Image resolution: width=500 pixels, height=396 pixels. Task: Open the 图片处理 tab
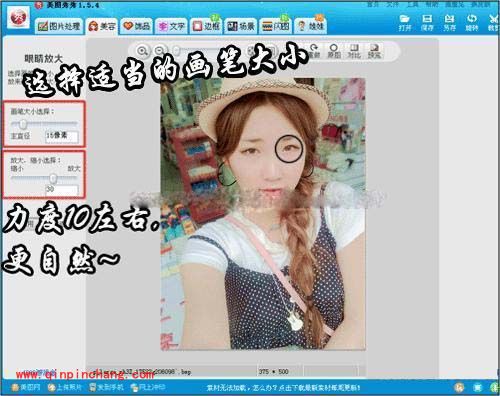click(x=59, y=26)
